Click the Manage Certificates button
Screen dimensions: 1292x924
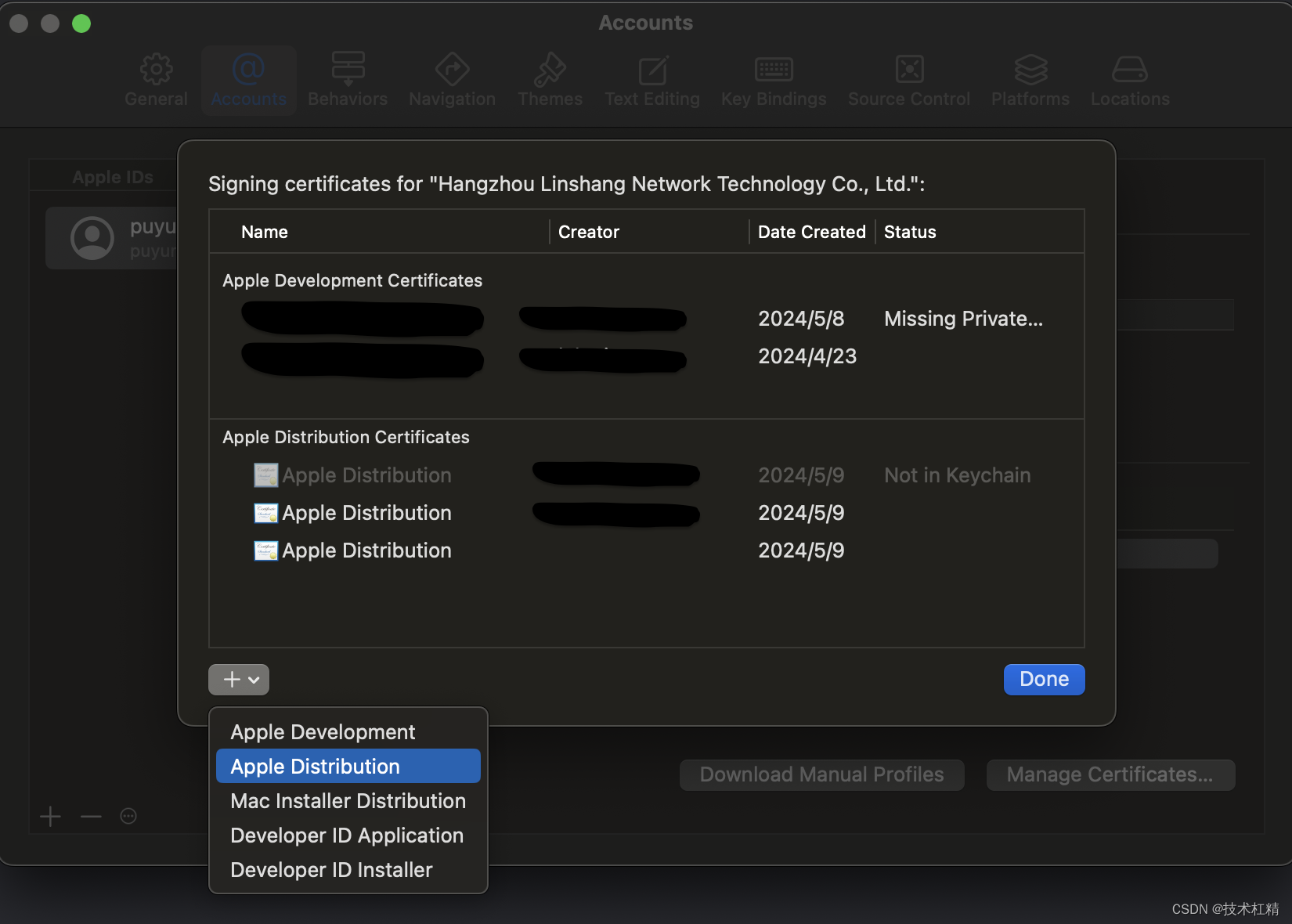[1110, 775]
